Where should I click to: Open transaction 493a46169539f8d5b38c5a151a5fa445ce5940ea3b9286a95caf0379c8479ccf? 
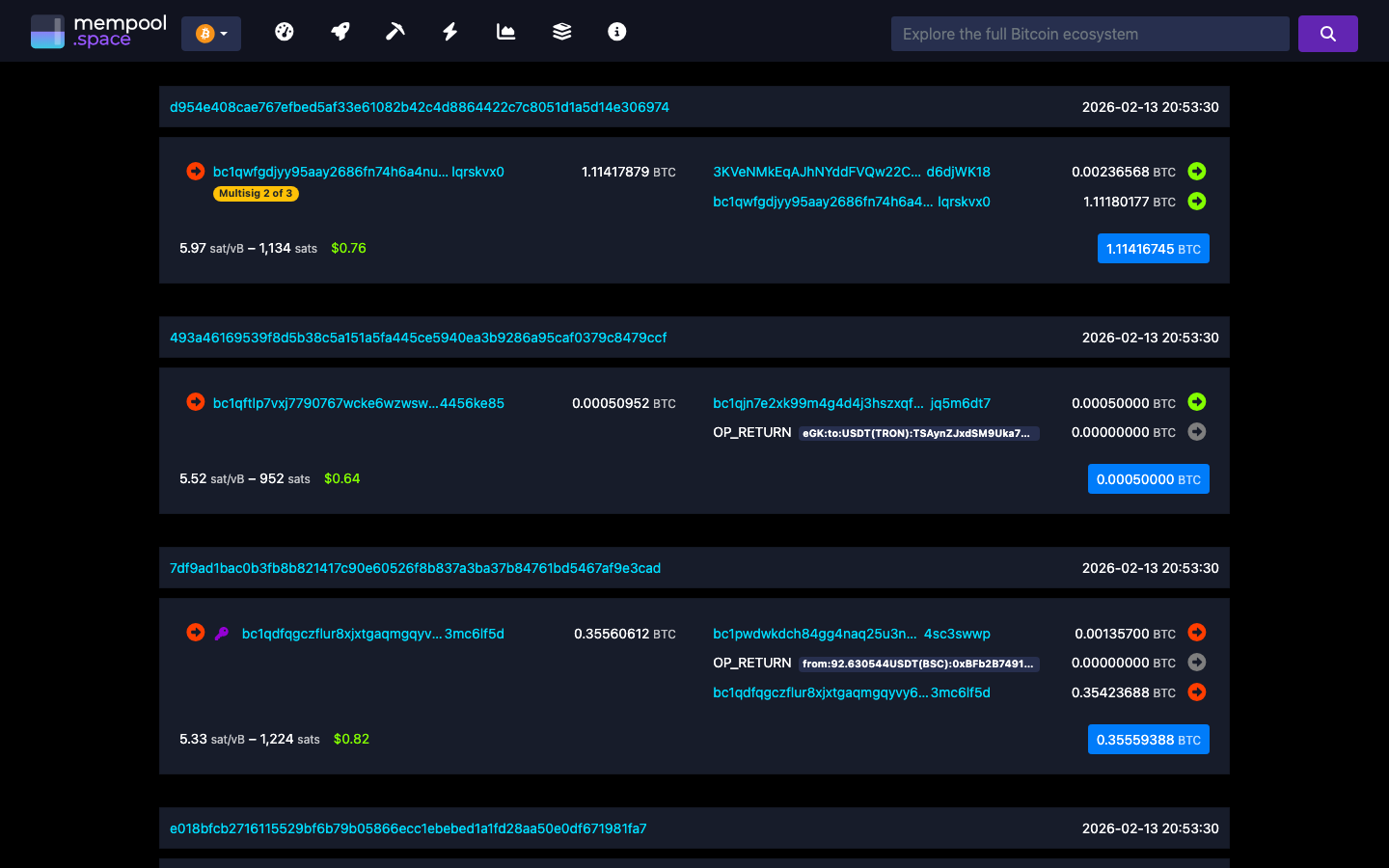tap(419, 338)
